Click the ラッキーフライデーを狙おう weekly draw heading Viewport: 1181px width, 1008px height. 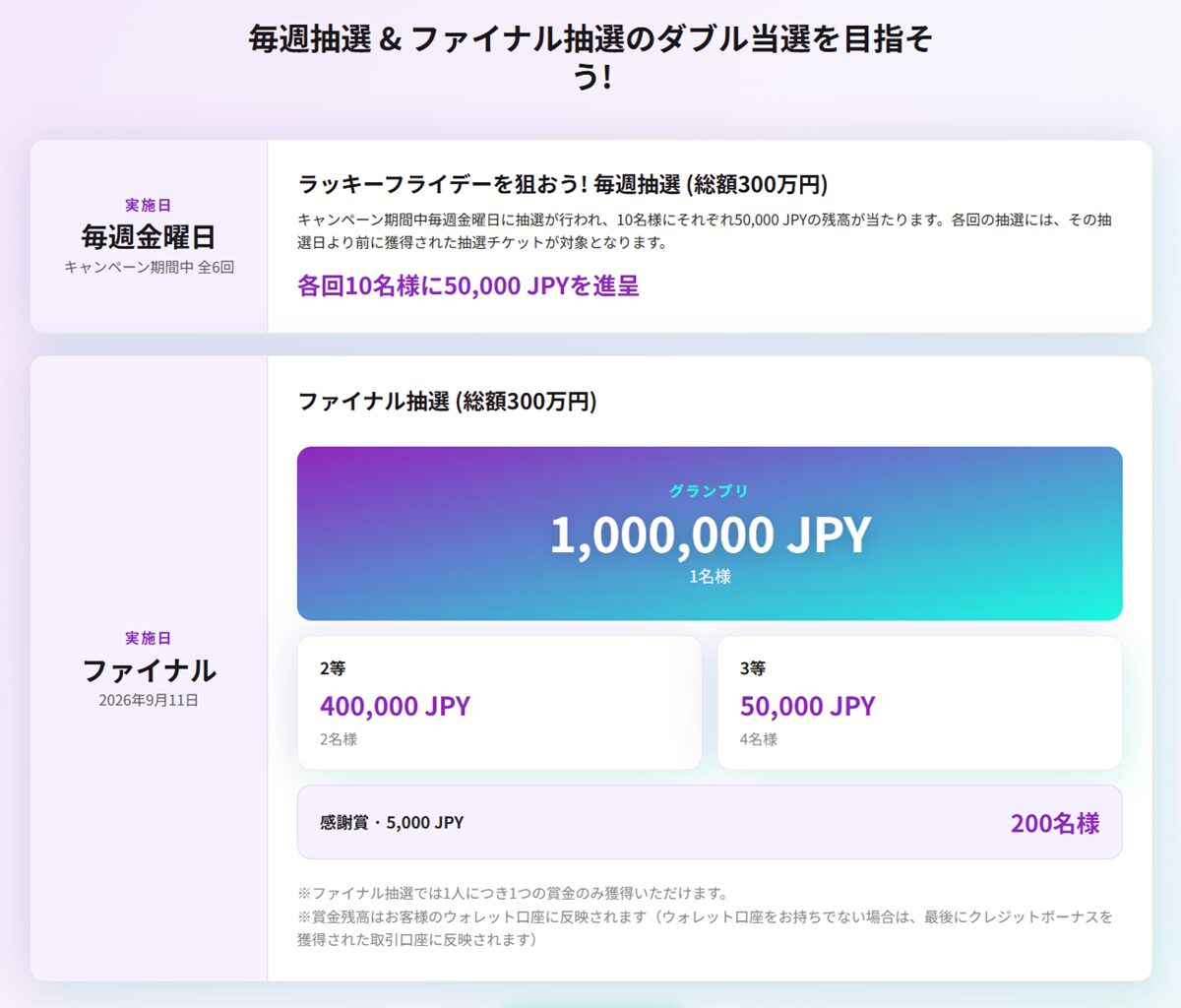point(562,184)
